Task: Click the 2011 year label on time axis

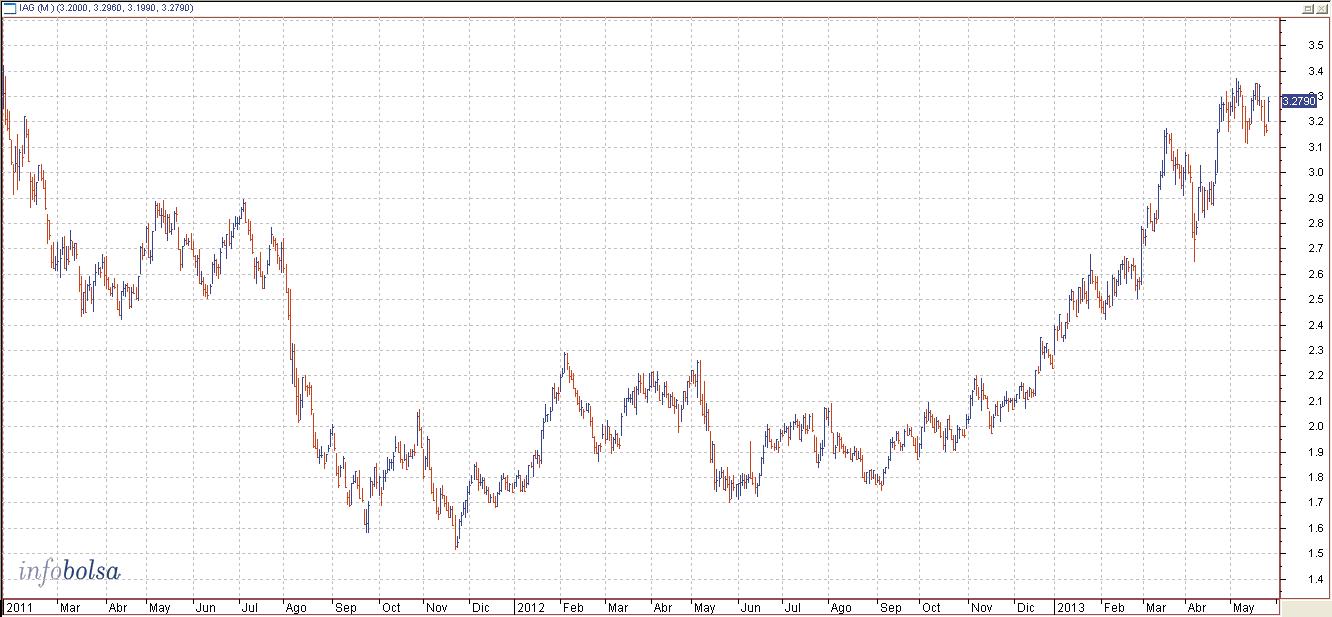Action: pyautogui.click(x=18, y=608)
